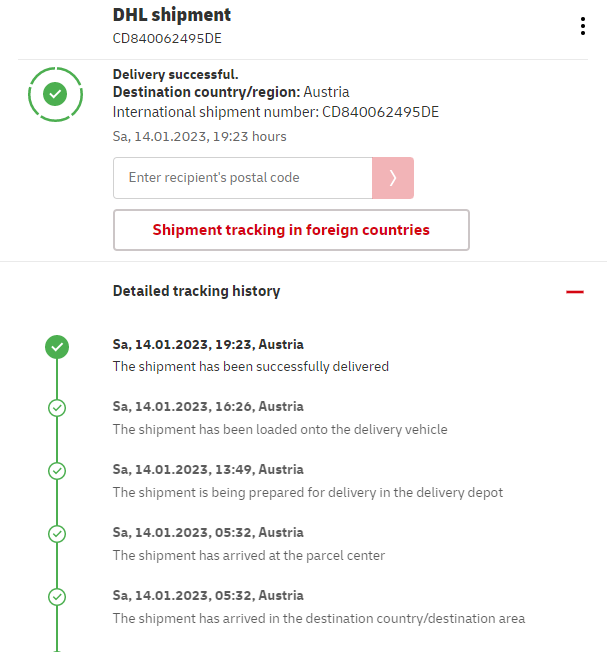Click the arrived in destination country checkmark

tap(57, 596)
